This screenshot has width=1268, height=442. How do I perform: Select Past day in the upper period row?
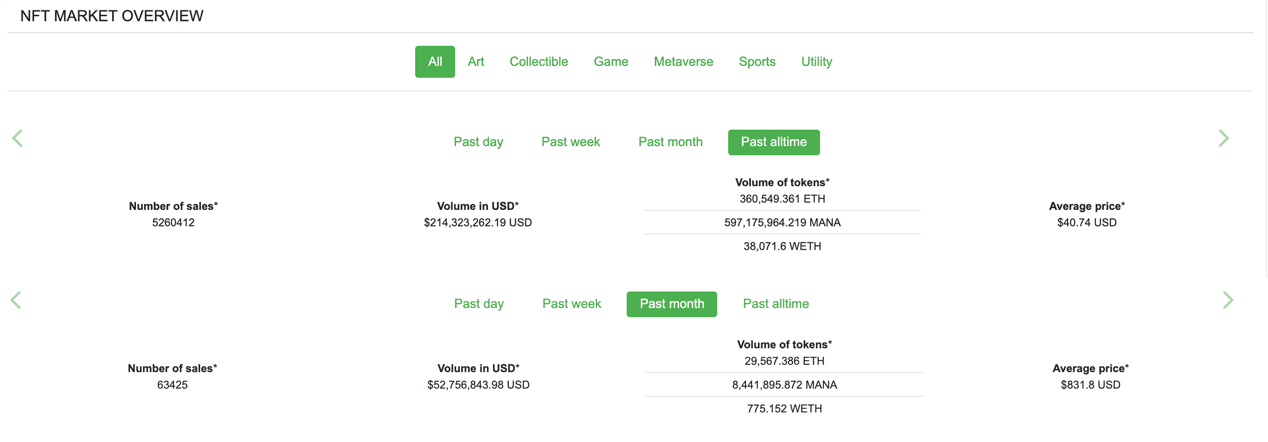pos(478,142)
